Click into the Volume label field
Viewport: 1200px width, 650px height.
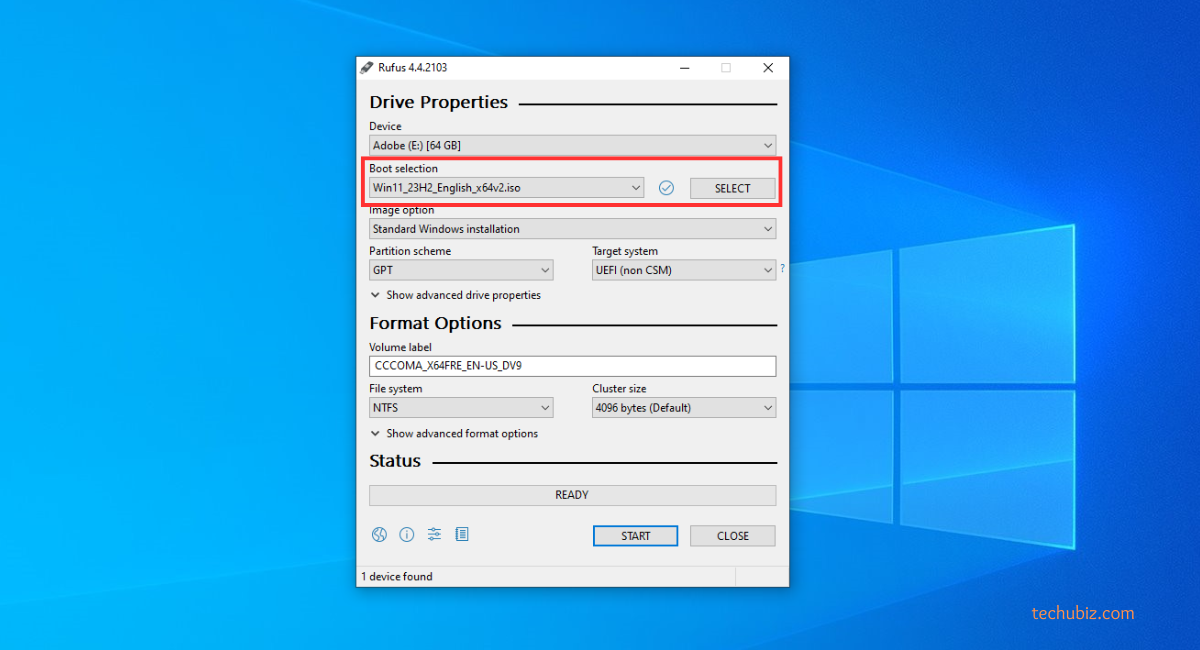[x=572, y=366]
